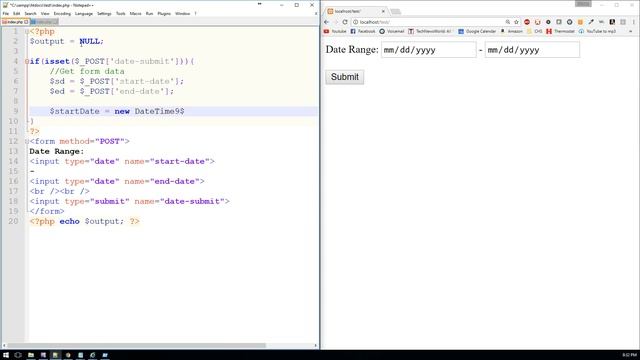Viewport: 640px width, 360px height.
Task: Open the Edit menu in Notepad++
Action: point(16,13)
